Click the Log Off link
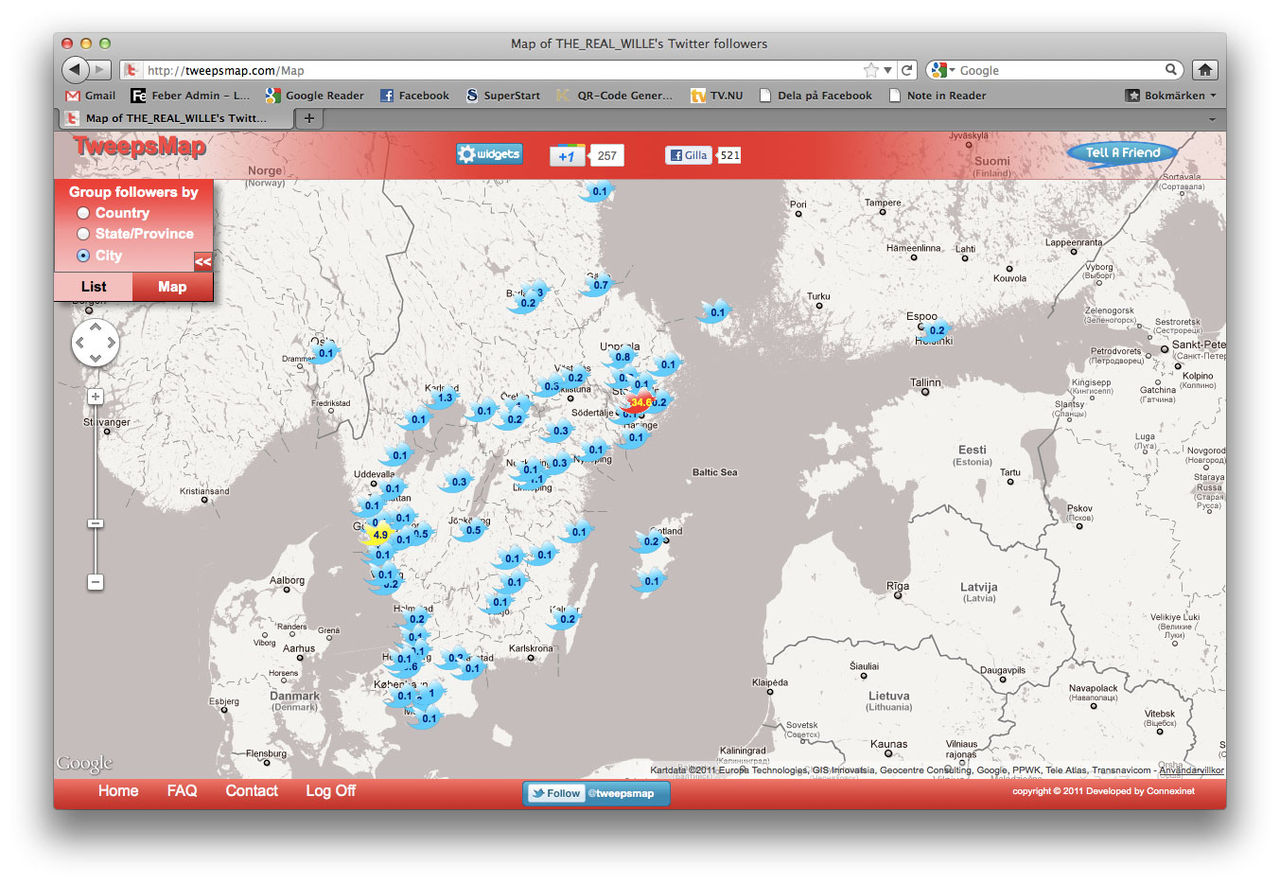This screenshot has width=1280, height=884. 330,791
